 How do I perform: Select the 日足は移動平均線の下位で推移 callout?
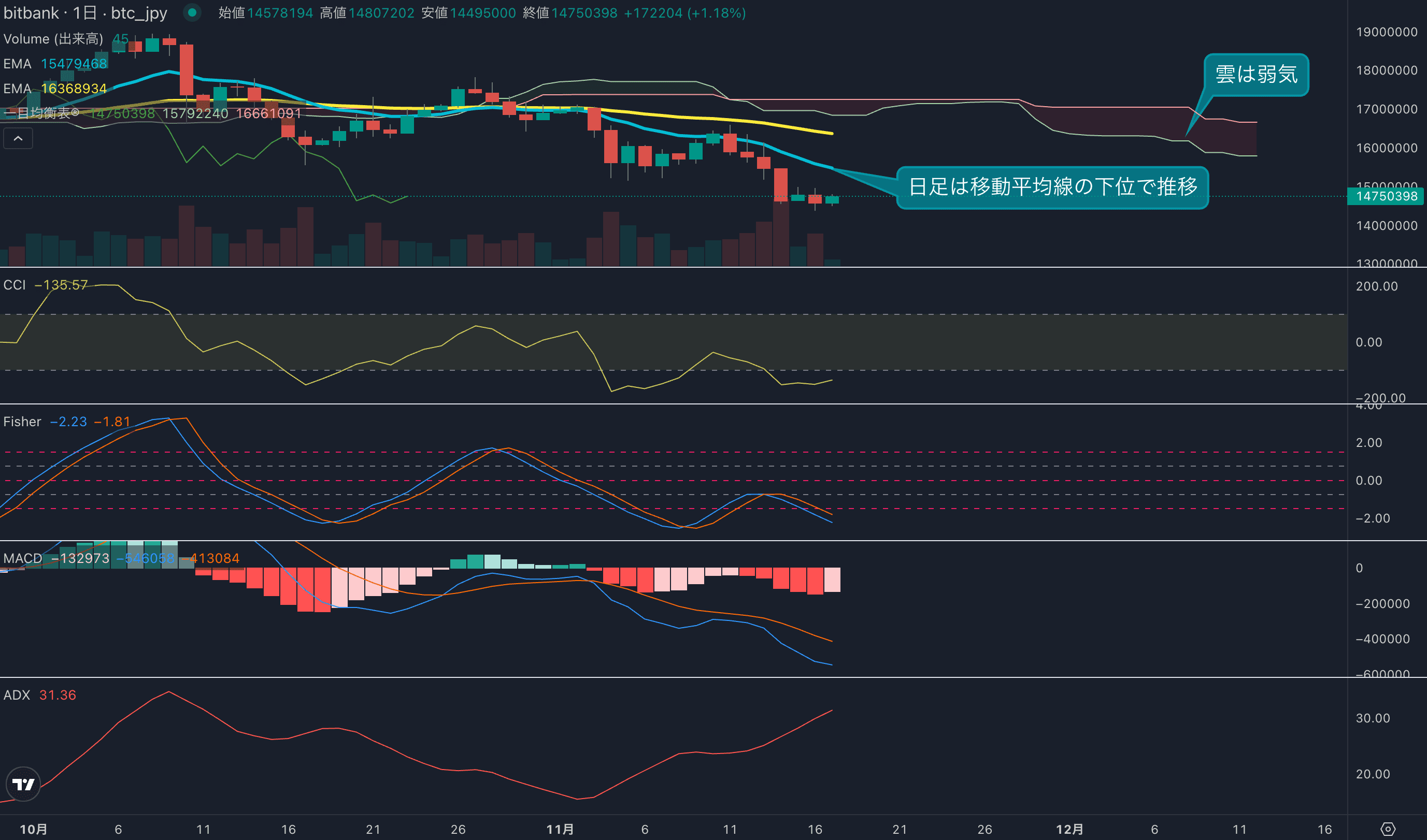1052,187
